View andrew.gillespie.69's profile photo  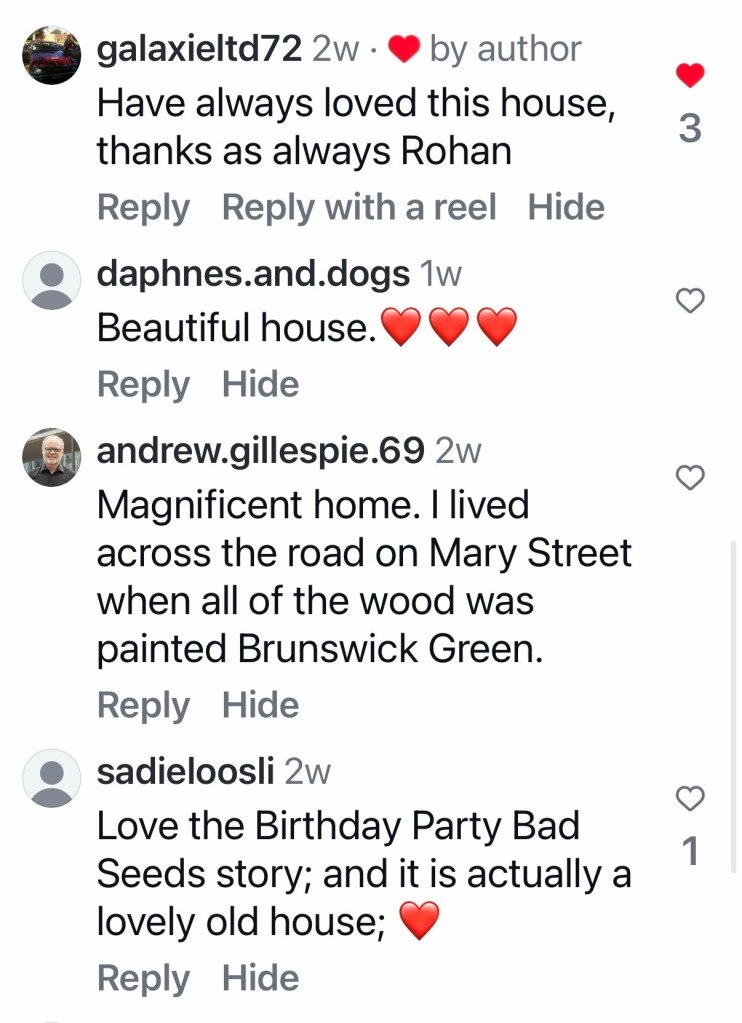(51, 458)
